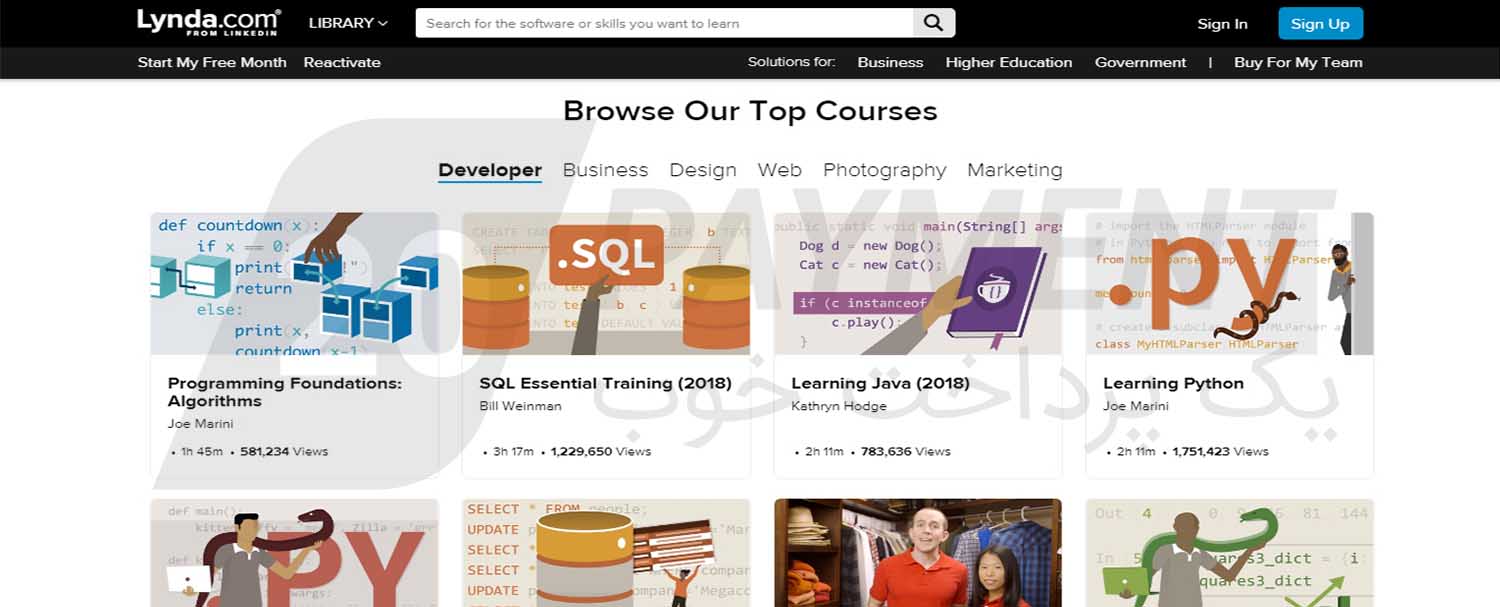Click Buy For My Team
The width and height of the screenshot is (1500, 607).
point(1298,62)
